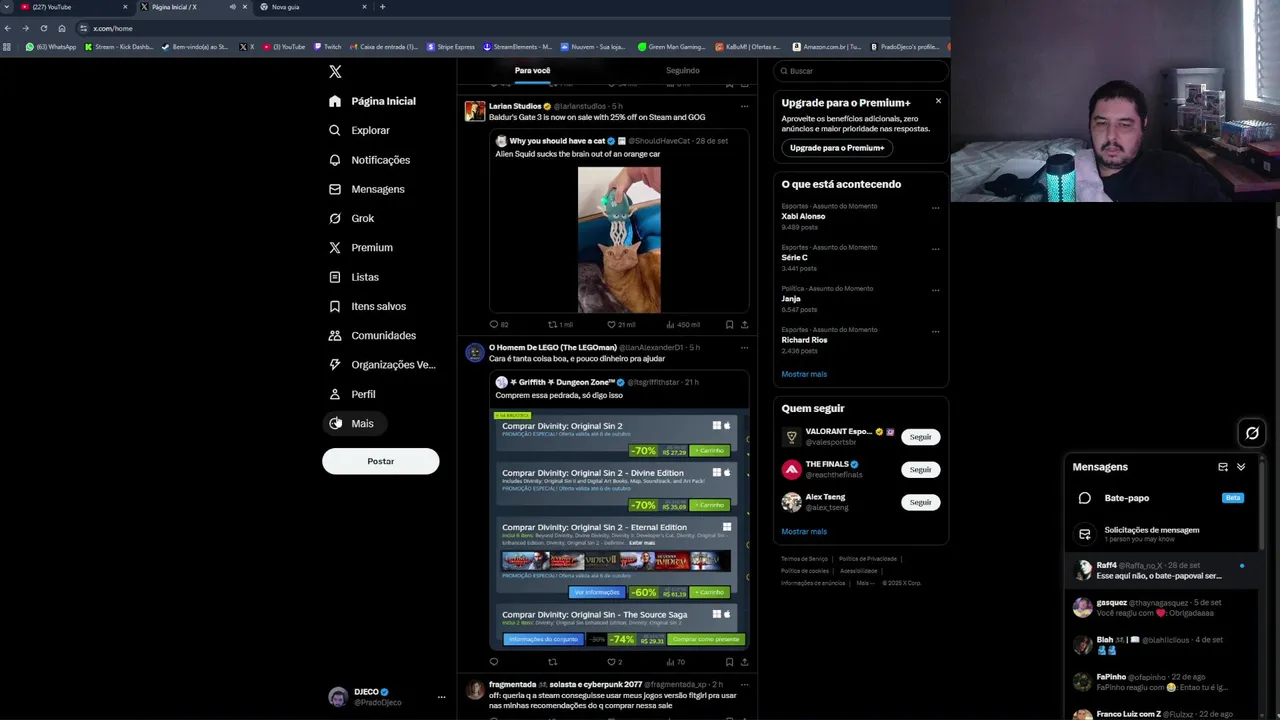
Task: Open a new browser tab
Action: tap(382, 7)
